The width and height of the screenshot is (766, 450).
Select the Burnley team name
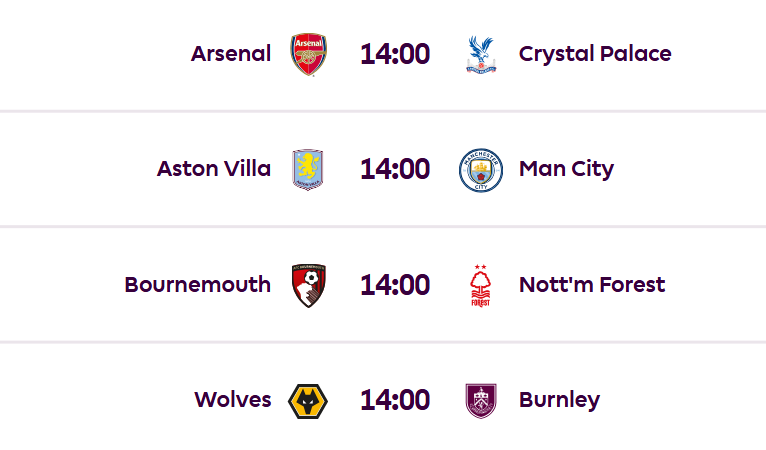[559, 400]
